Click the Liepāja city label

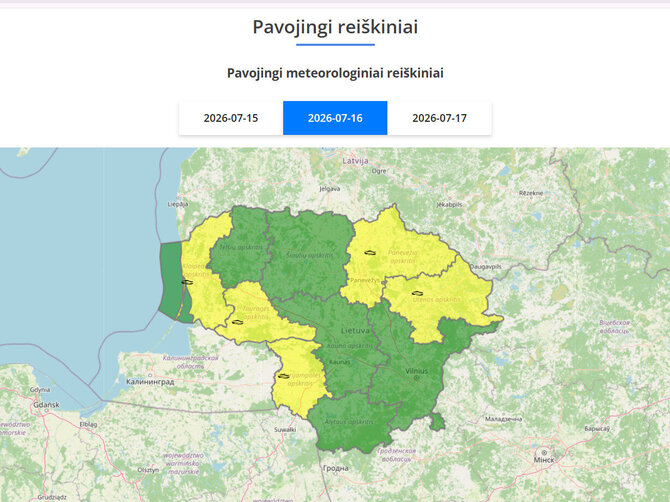[178, 204]
